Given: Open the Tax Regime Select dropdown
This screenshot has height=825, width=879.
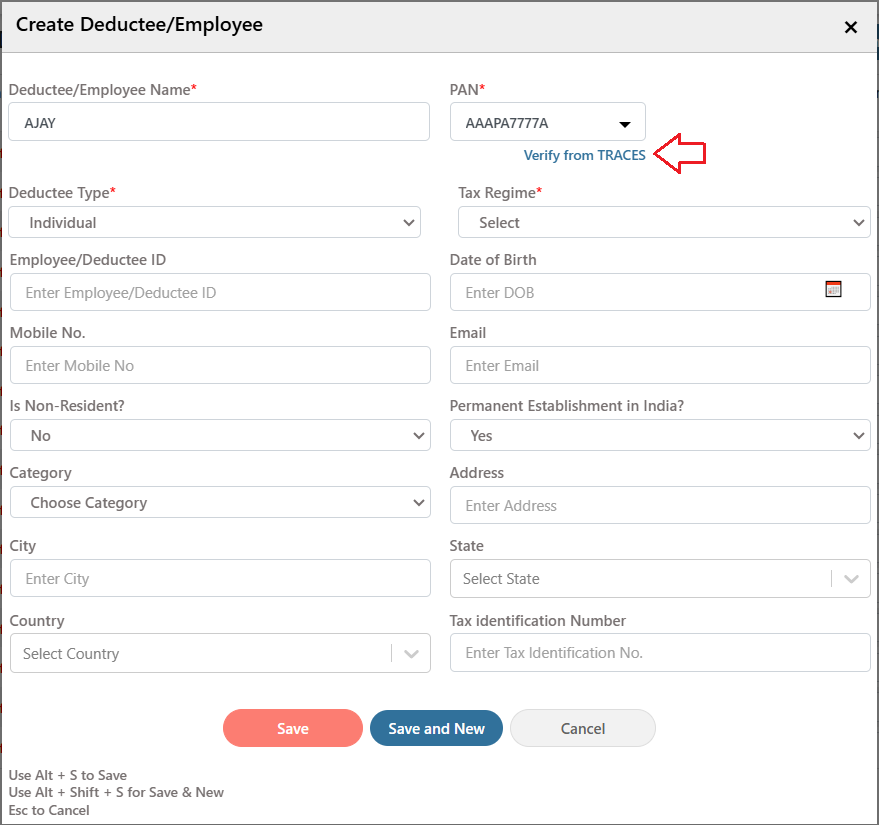Looking at the screenshot, I should tap(664, 223).
